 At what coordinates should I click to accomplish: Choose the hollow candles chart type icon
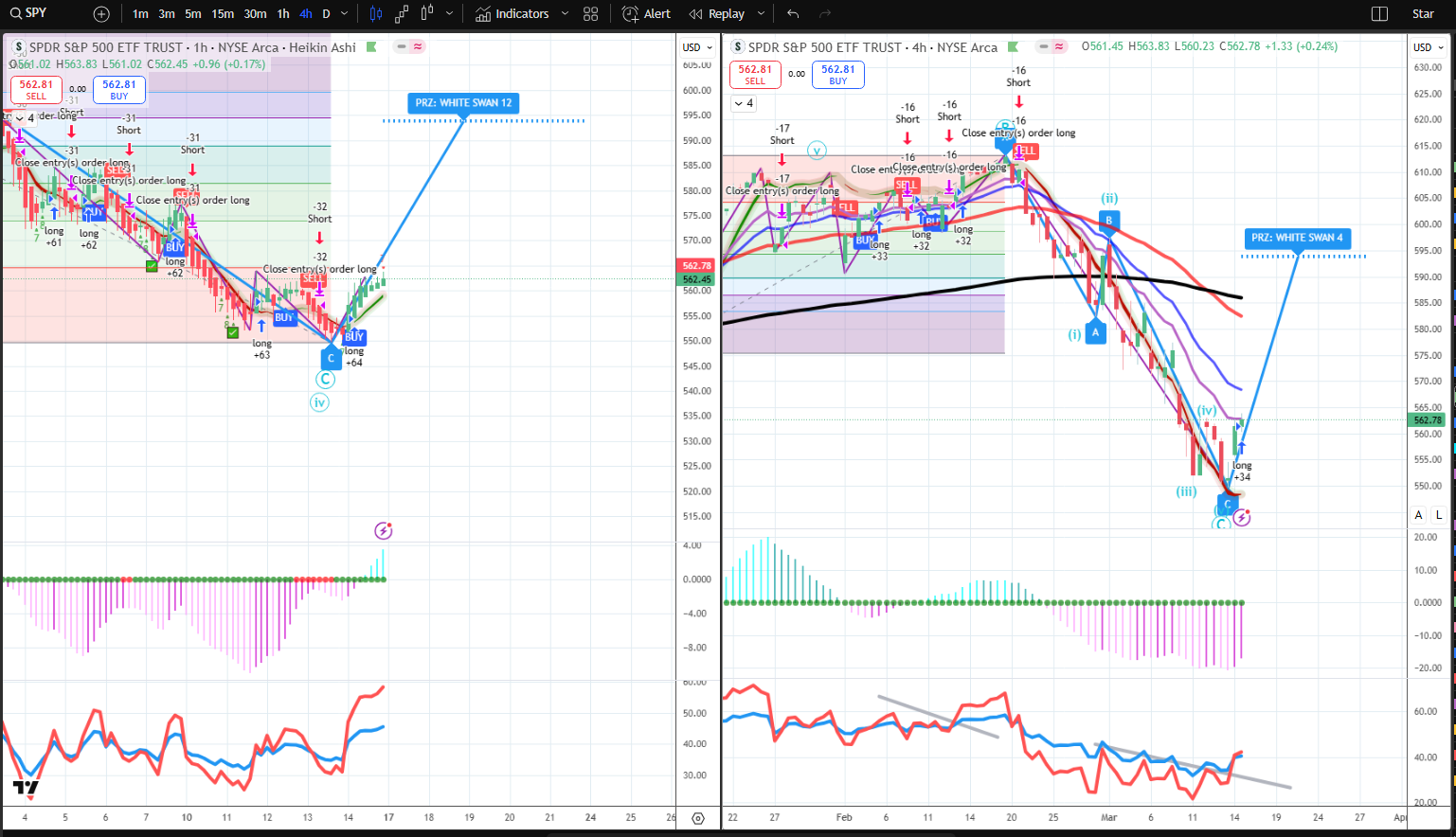pyautogui.click(x=427, y=14)
